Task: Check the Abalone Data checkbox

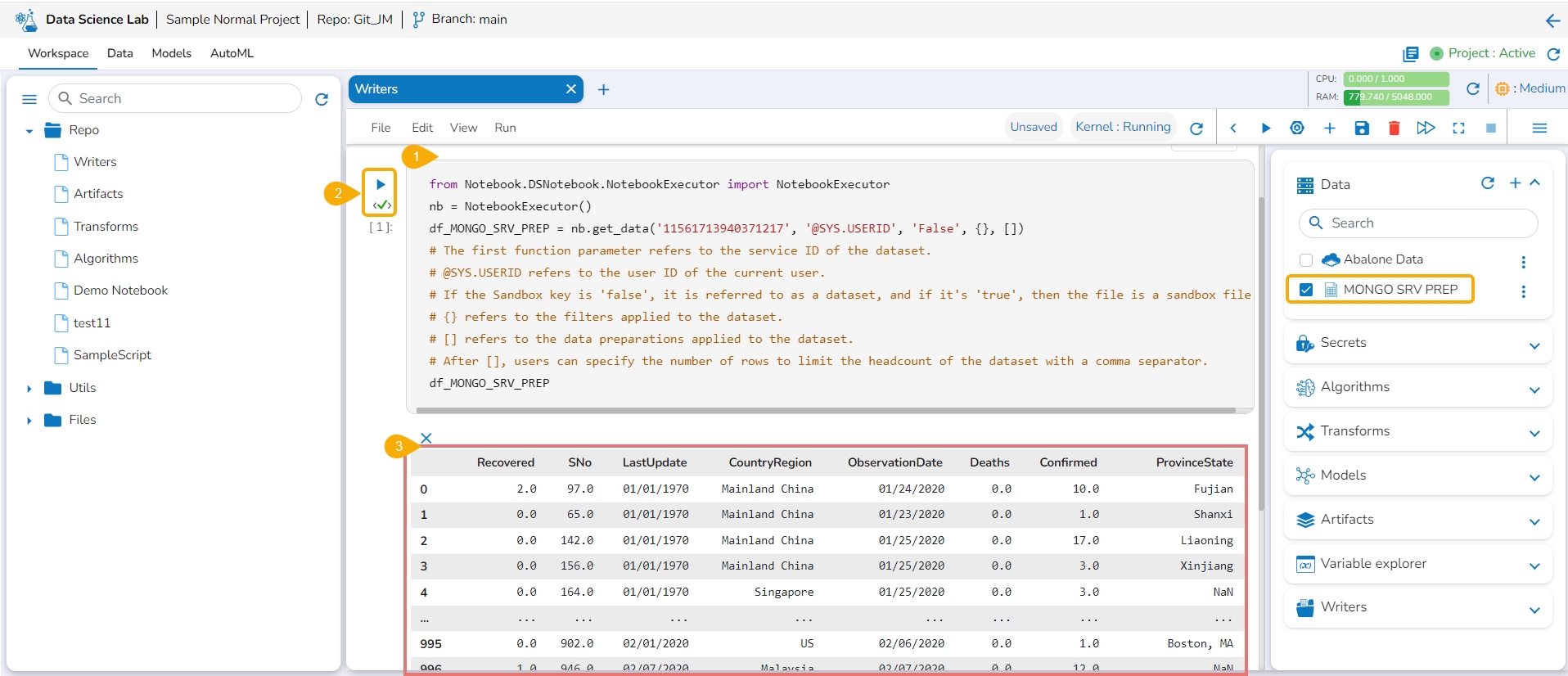Action: (x=1306, y=260)
